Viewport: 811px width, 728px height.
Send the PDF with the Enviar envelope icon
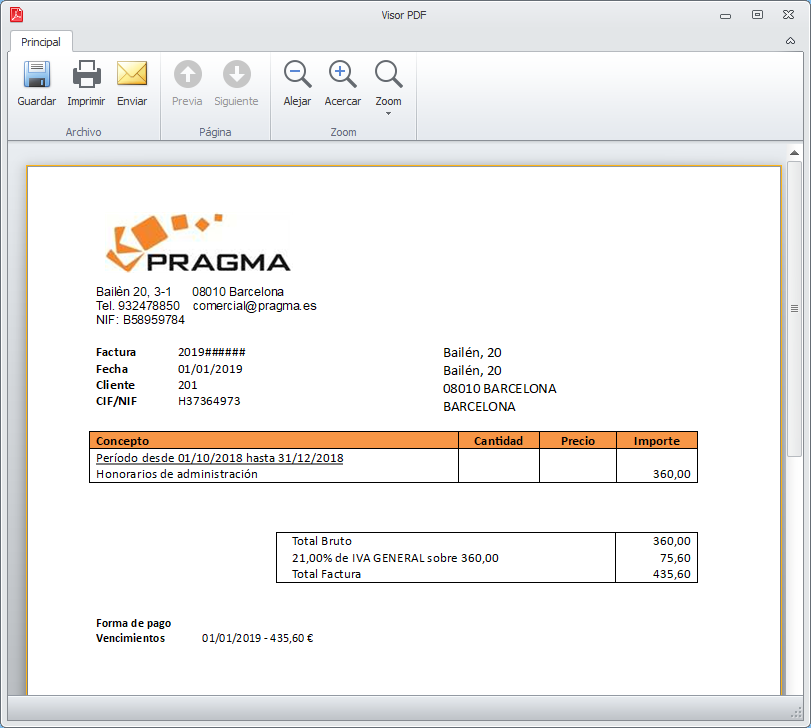coord(132,73)
